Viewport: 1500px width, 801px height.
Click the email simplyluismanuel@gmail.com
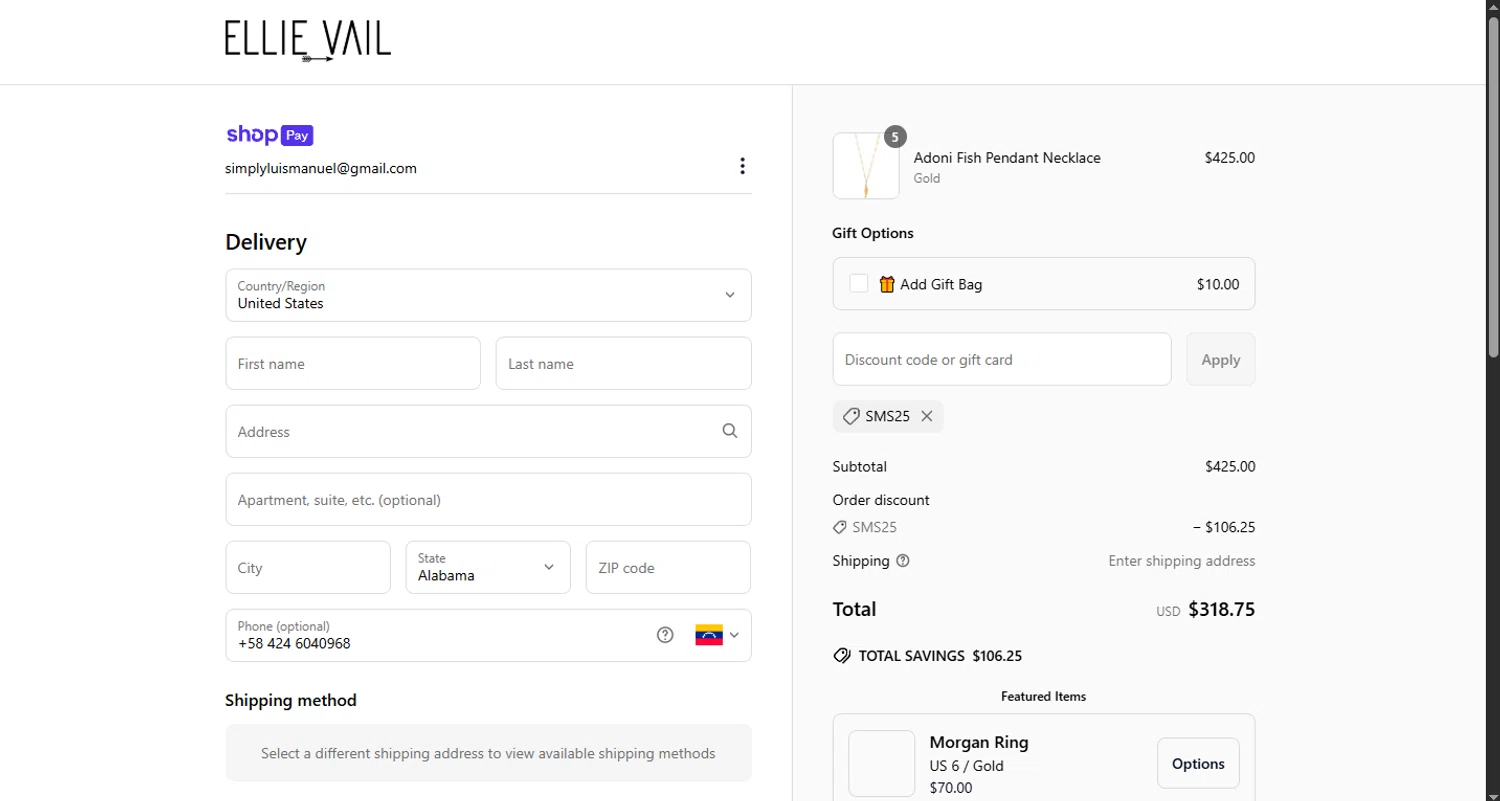321,168
